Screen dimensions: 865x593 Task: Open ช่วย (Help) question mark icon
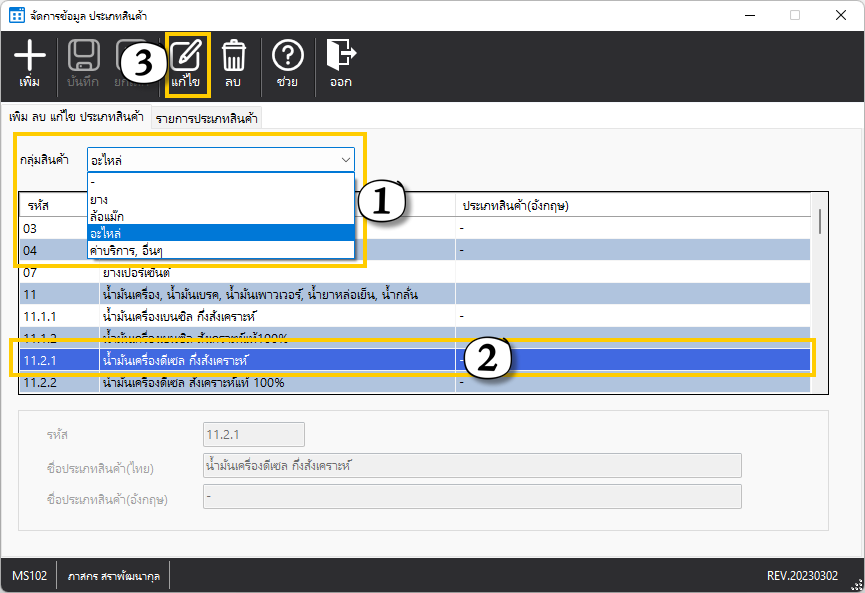(x=287, y=57)
